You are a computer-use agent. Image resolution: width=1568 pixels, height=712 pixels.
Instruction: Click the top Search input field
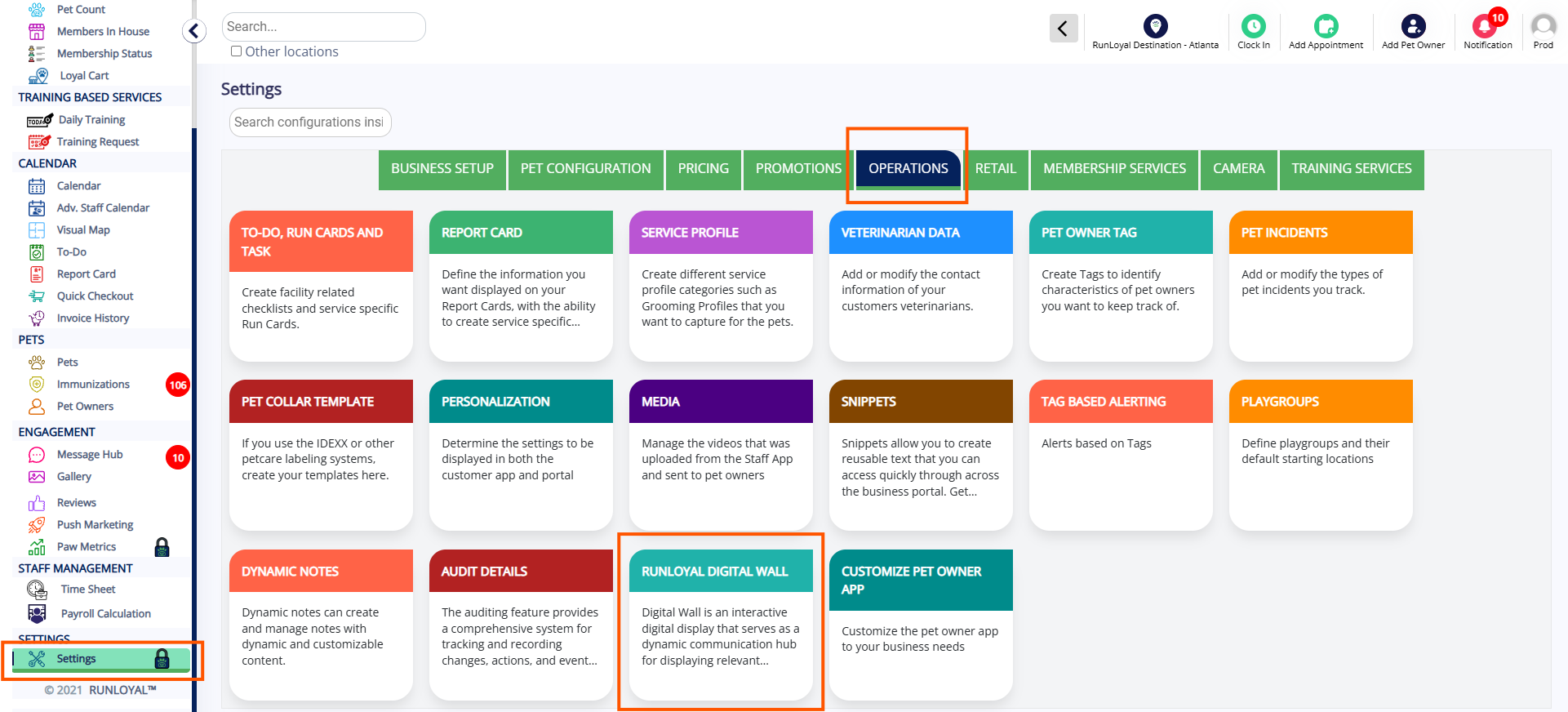click(323, 27)
